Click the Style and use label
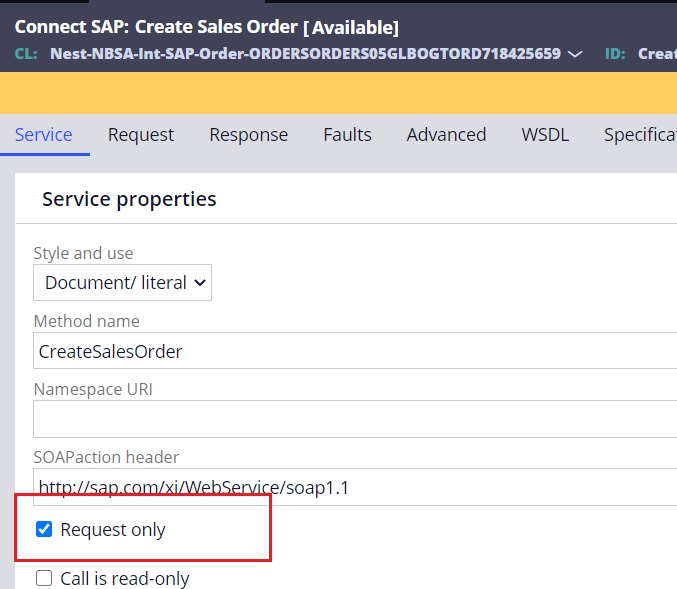 coord(83,253)
